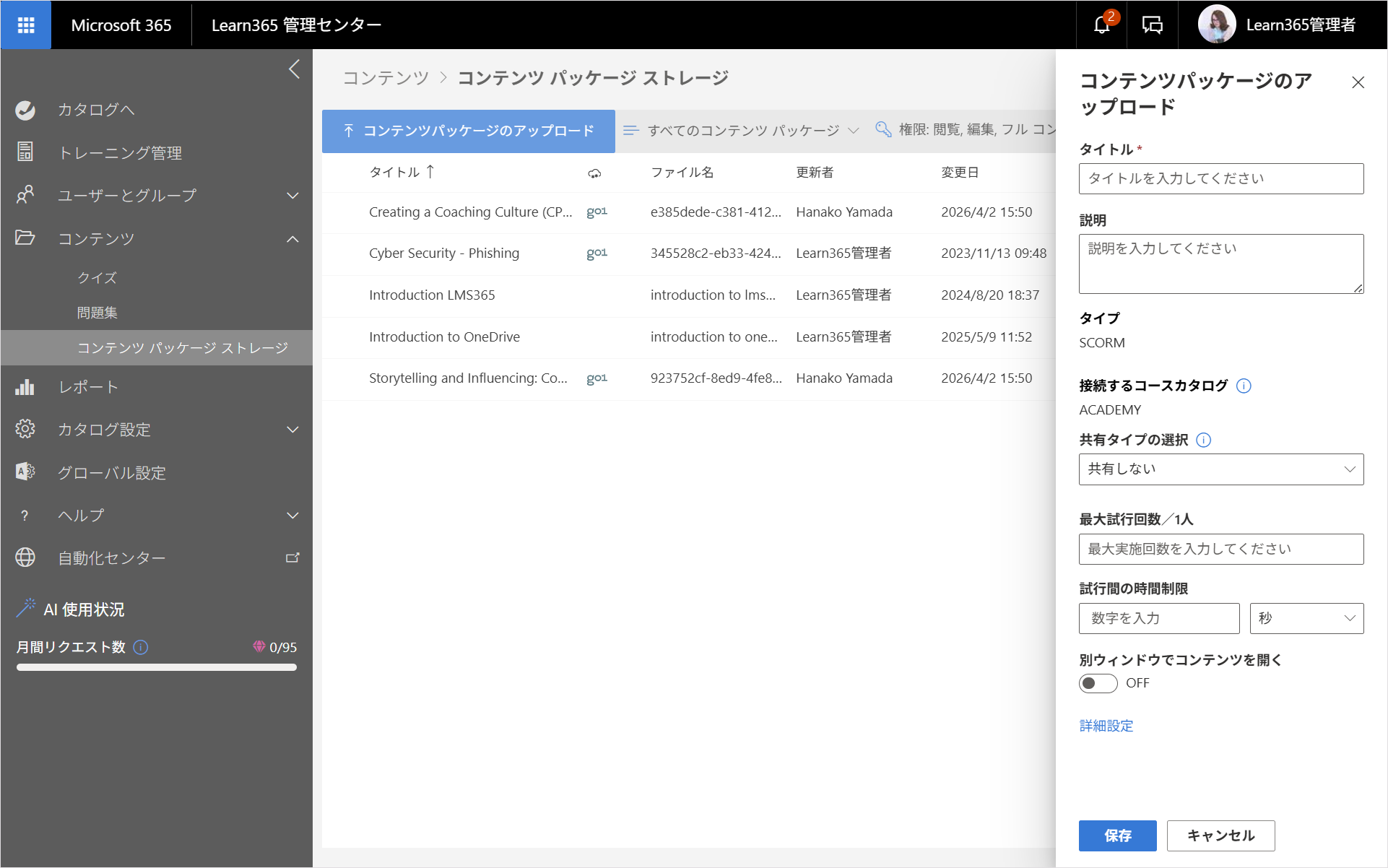Collapse the left navigation sidebar
This screenshot has width=1388, height=868.
point(294,69)
